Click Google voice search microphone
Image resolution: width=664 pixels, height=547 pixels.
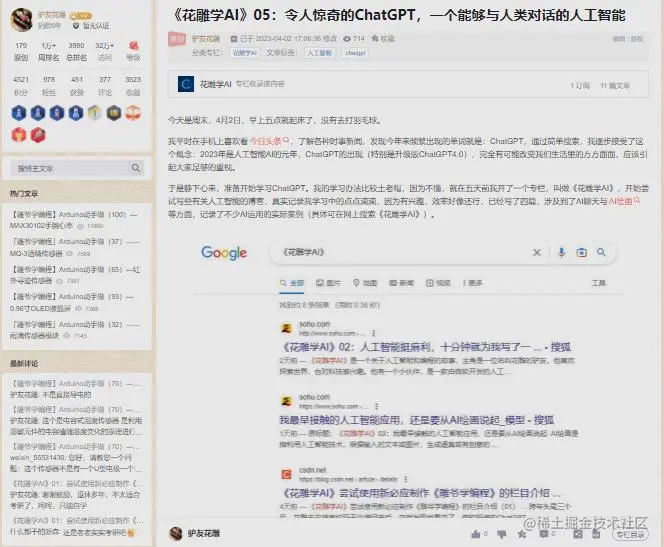pyautogui.click(x=562, y=253)
